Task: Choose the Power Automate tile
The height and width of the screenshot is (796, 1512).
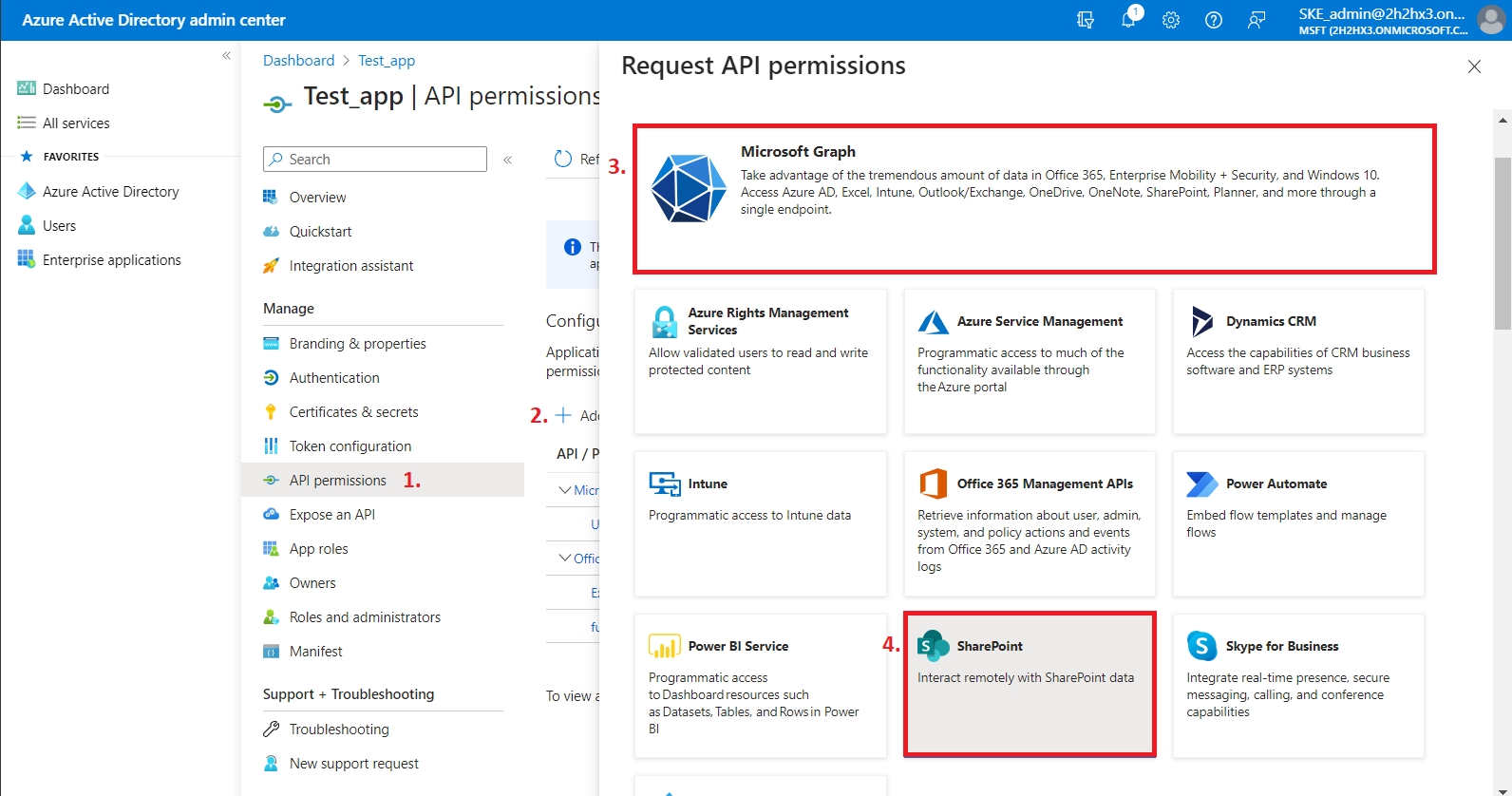Action: (1298, 523)
